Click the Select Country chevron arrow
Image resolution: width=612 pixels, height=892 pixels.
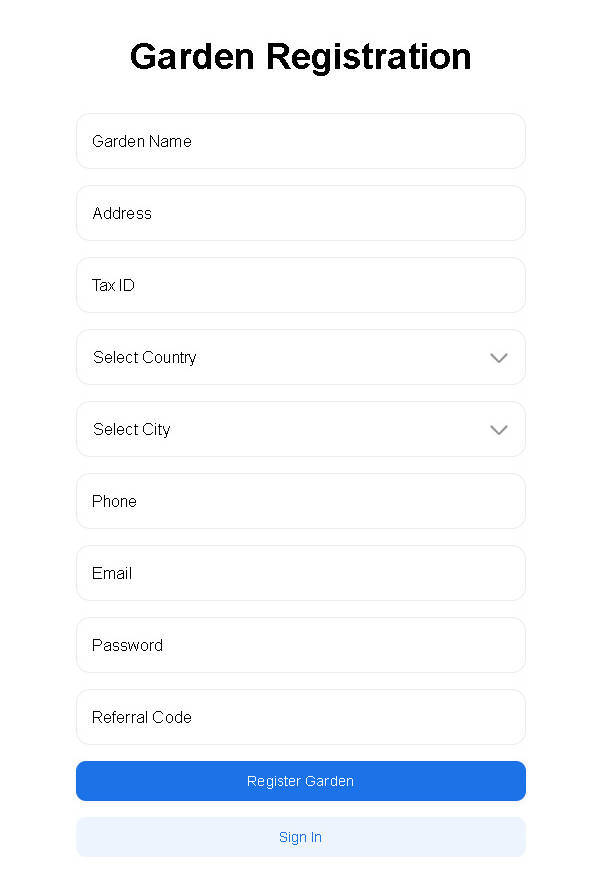click(x=498, y=358)
